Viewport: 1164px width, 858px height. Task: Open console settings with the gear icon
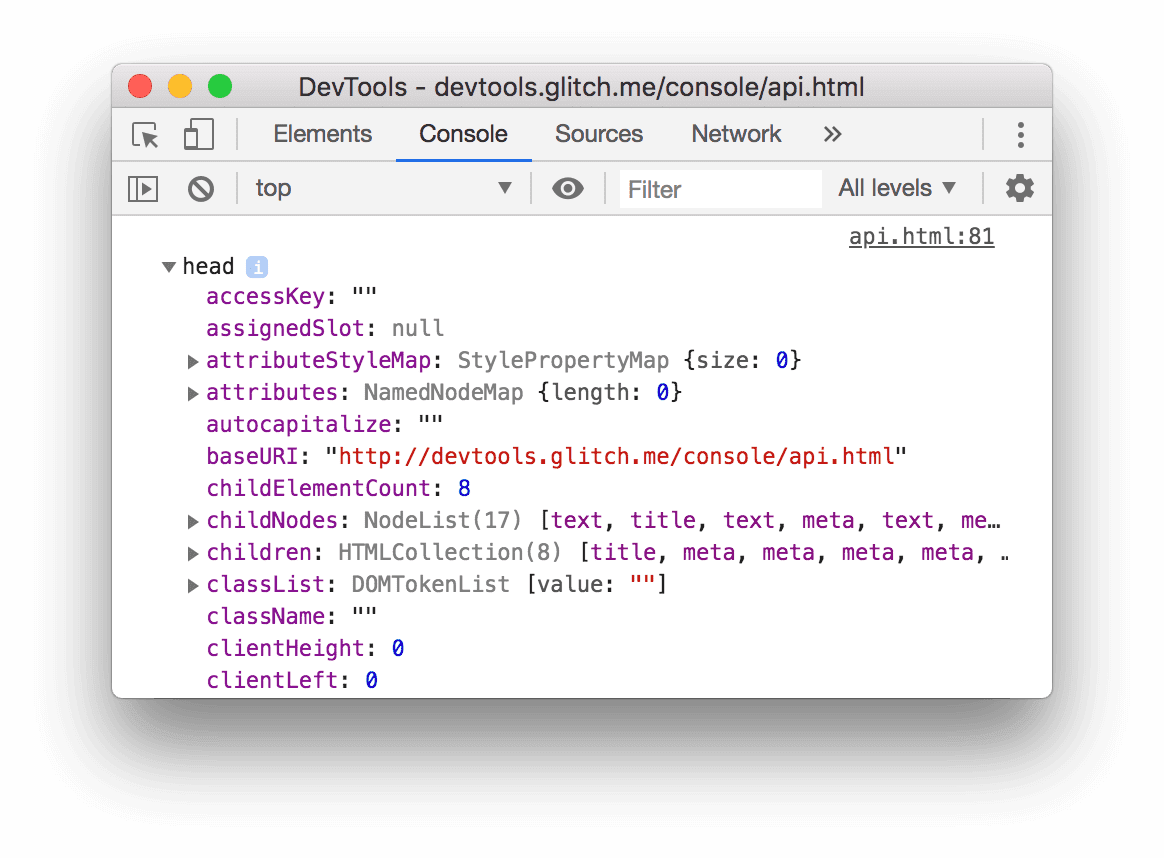tap(1019, 187)
